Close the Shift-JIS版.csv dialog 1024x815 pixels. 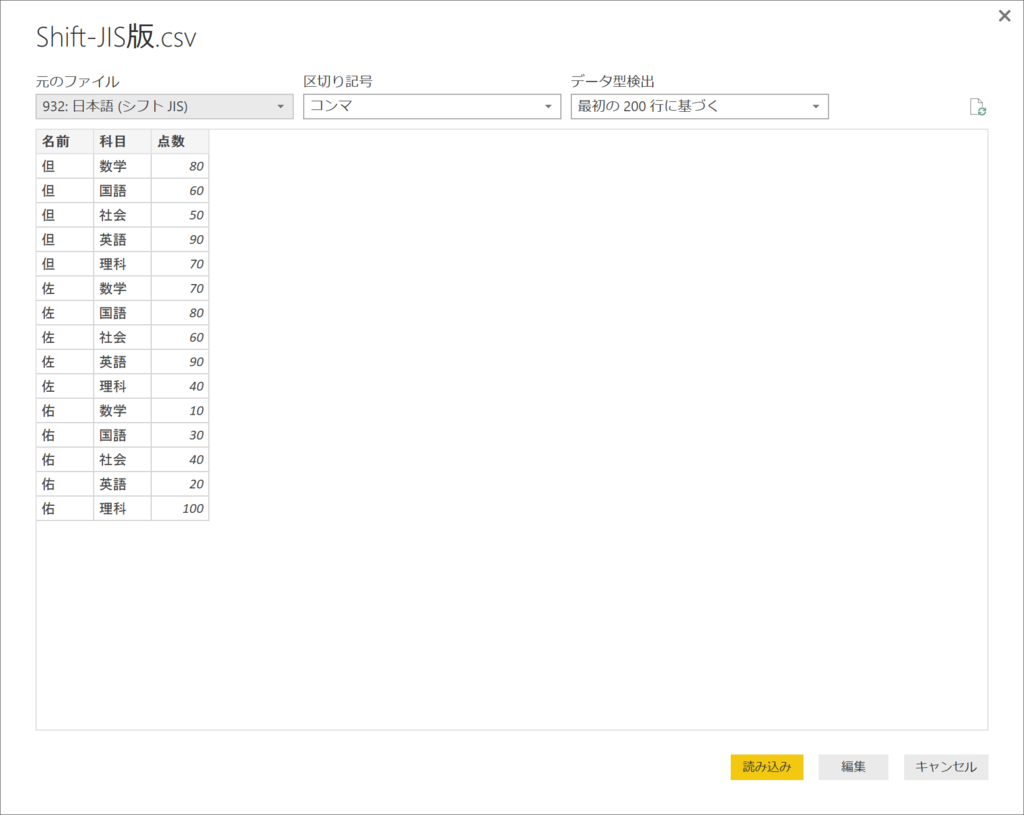tap(1004, 16)
